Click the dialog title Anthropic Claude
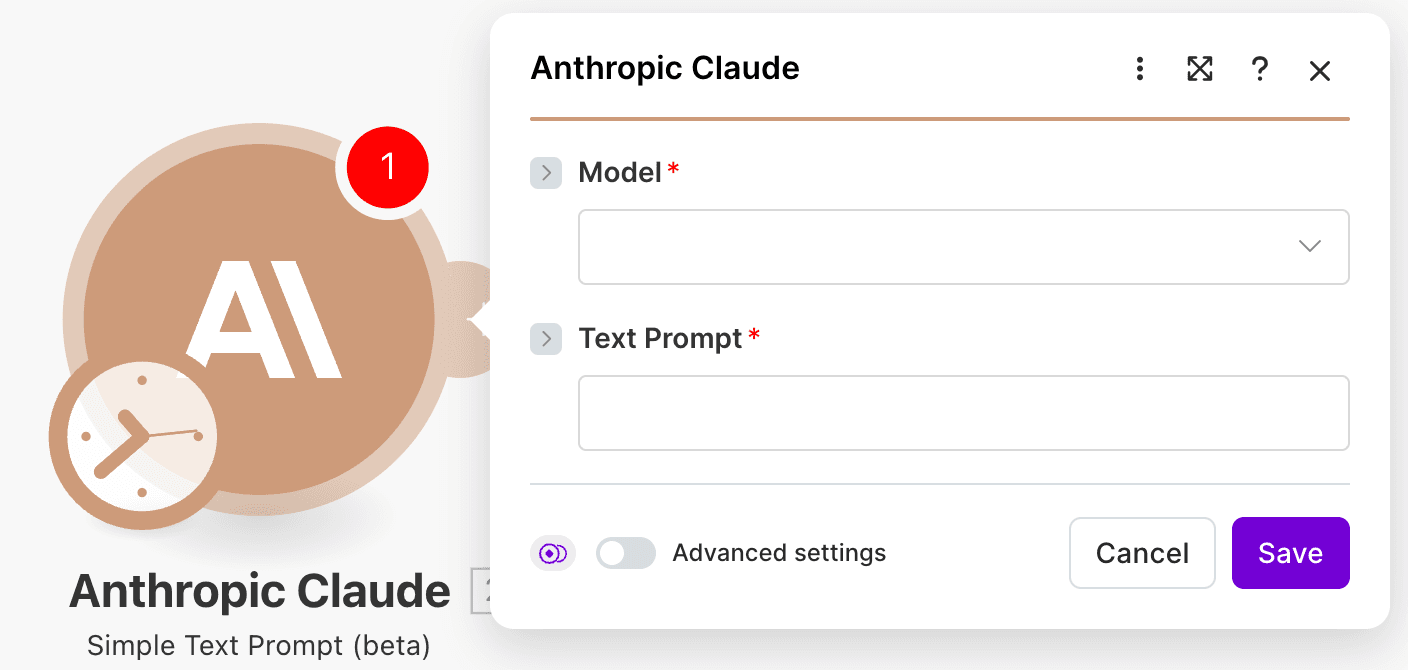This screenshot has width=1408, height=670. 664,67
